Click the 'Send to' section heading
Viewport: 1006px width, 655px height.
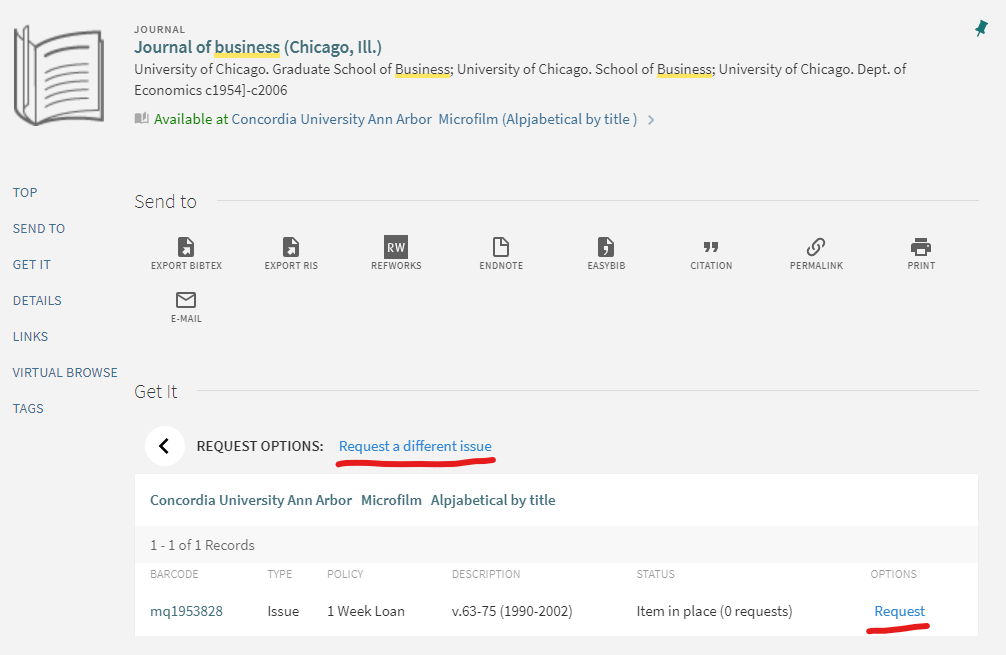tap(166, 201)
